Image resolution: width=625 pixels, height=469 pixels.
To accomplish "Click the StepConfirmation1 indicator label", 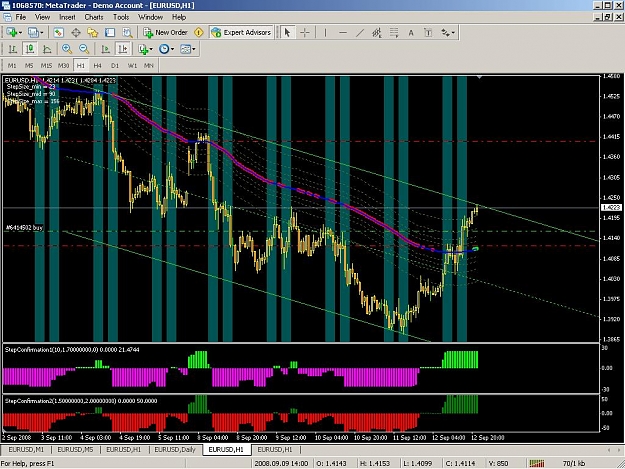I will pos(72,349).
